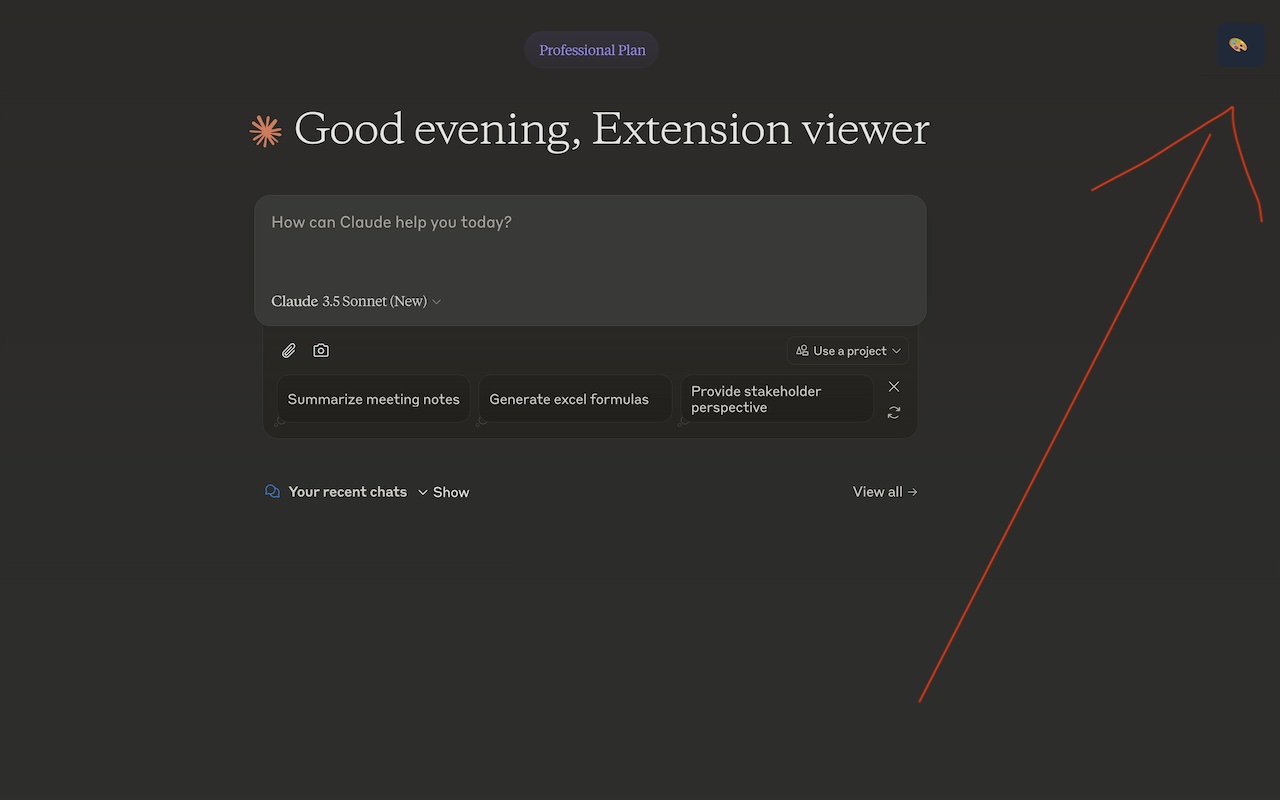Choose the Provide stakeholder perspective suggestion
The height and width of the screenshot is (800, 1280).
coord(777,399)
